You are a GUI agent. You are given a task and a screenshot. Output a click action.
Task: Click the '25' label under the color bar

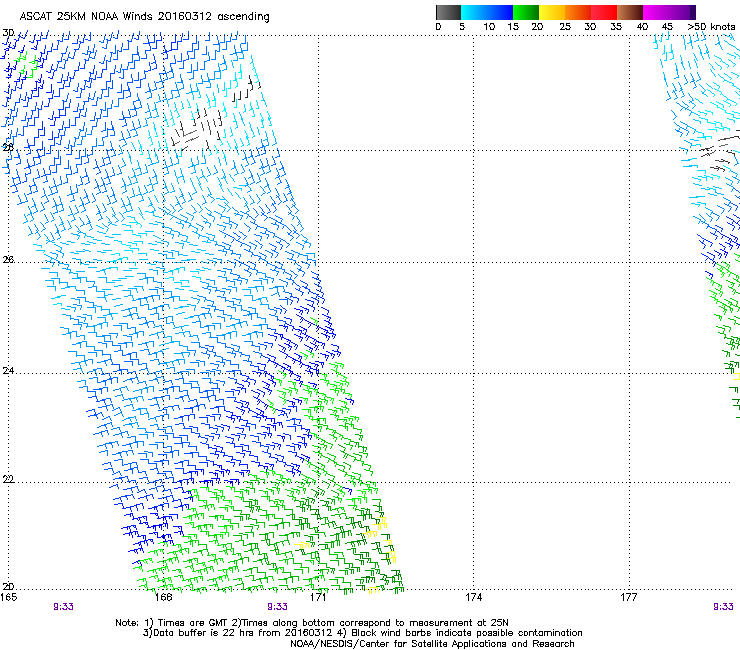pyautogui.click(x=565, y=27)
